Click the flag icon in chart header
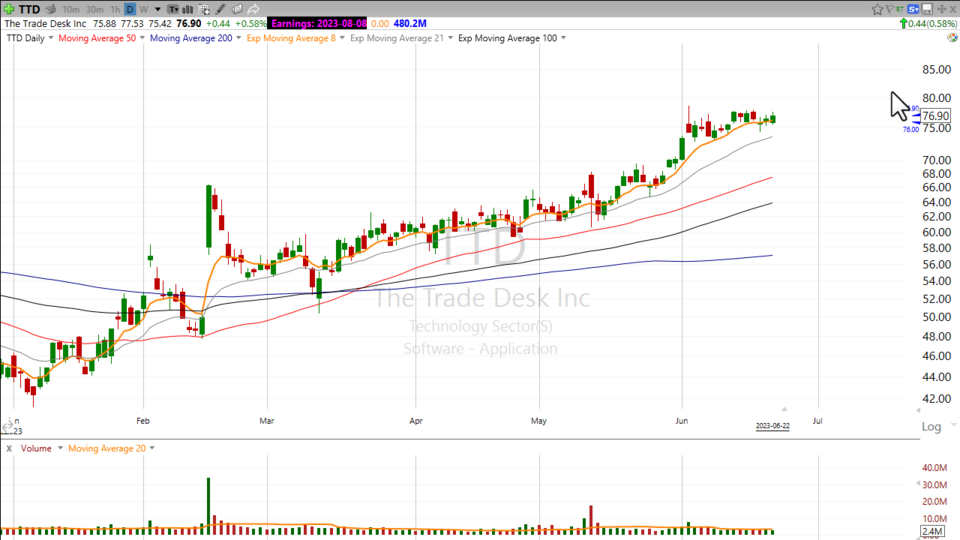 [890, 9]
